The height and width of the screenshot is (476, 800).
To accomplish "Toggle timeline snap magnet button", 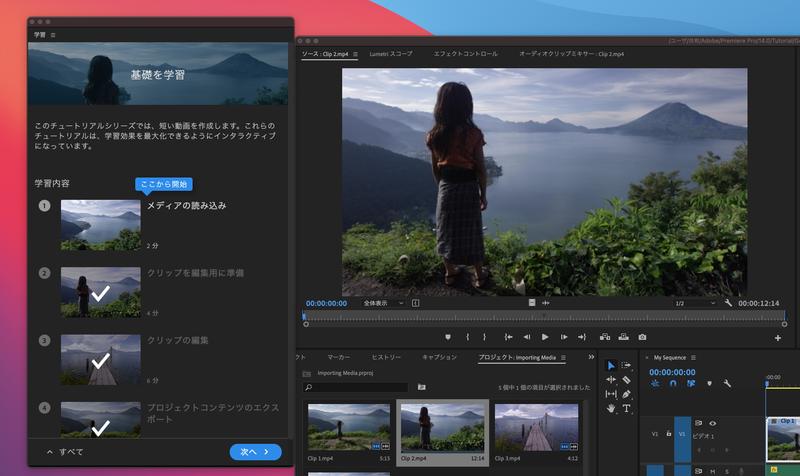I will [673, 383].
